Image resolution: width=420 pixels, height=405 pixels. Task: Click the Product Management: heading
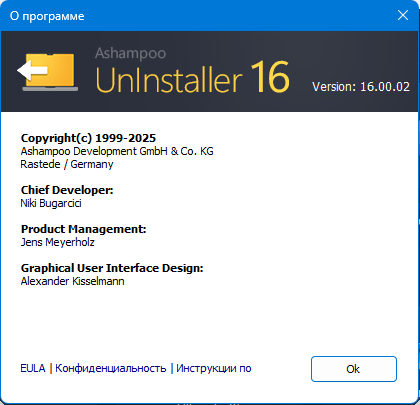click(x=83, y=229)
